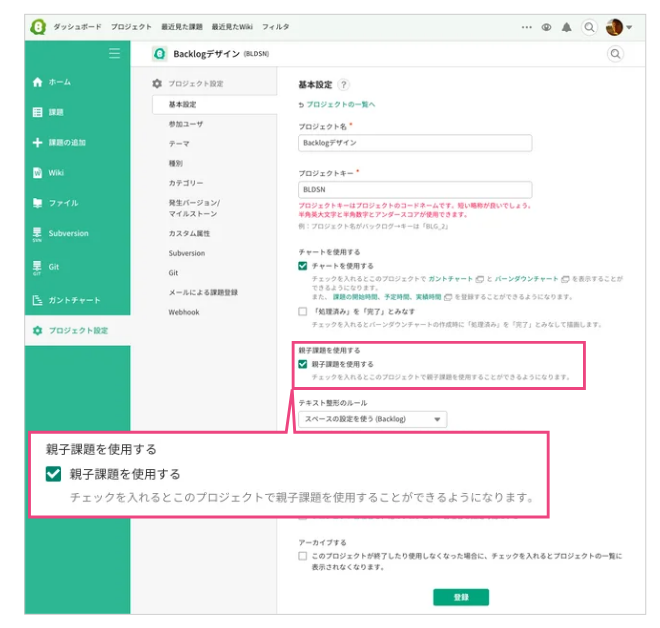The width and height of the screenshot is (660, 628).
Task: Open notifications bell icon
Action: (x=567, y=27)
